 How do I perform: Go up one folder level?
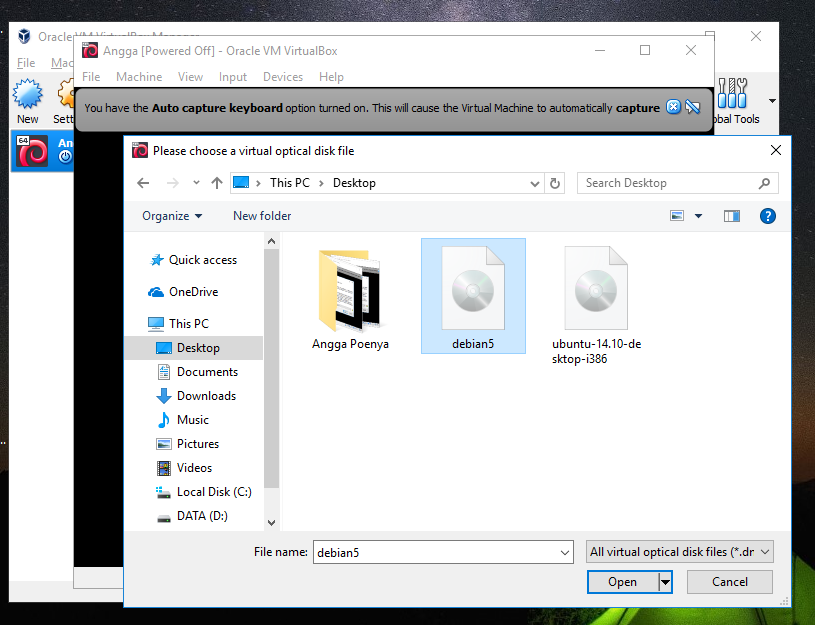pyautogui.click(x=217, y=183)
